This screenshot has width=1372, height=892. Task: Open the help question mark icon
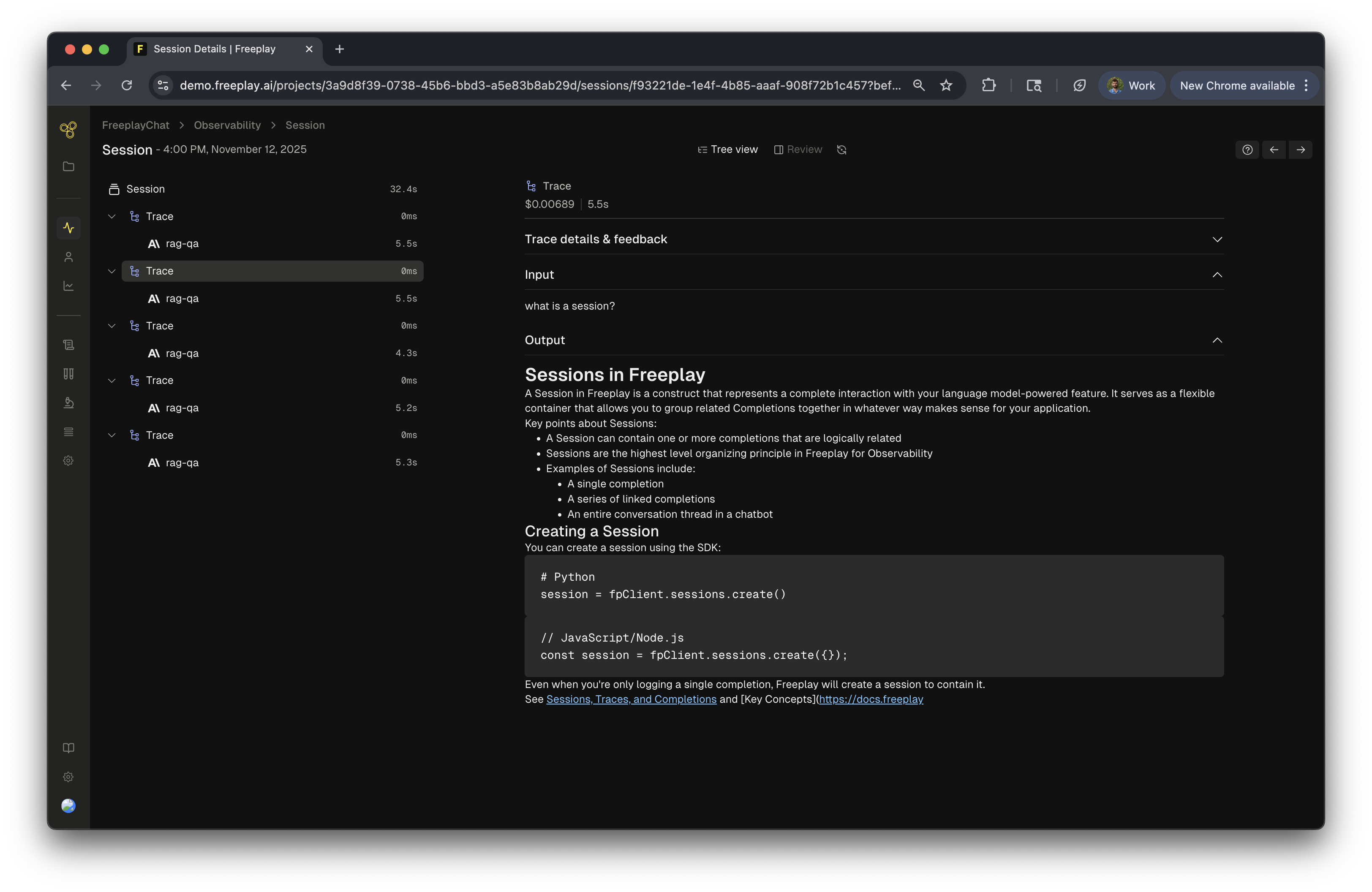1247,150
